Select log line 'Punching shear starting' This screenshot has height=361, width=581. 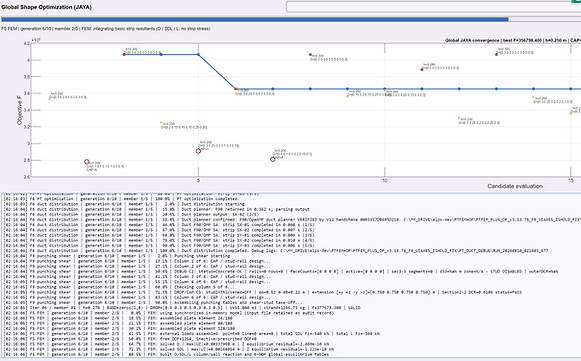coord(118,256)
